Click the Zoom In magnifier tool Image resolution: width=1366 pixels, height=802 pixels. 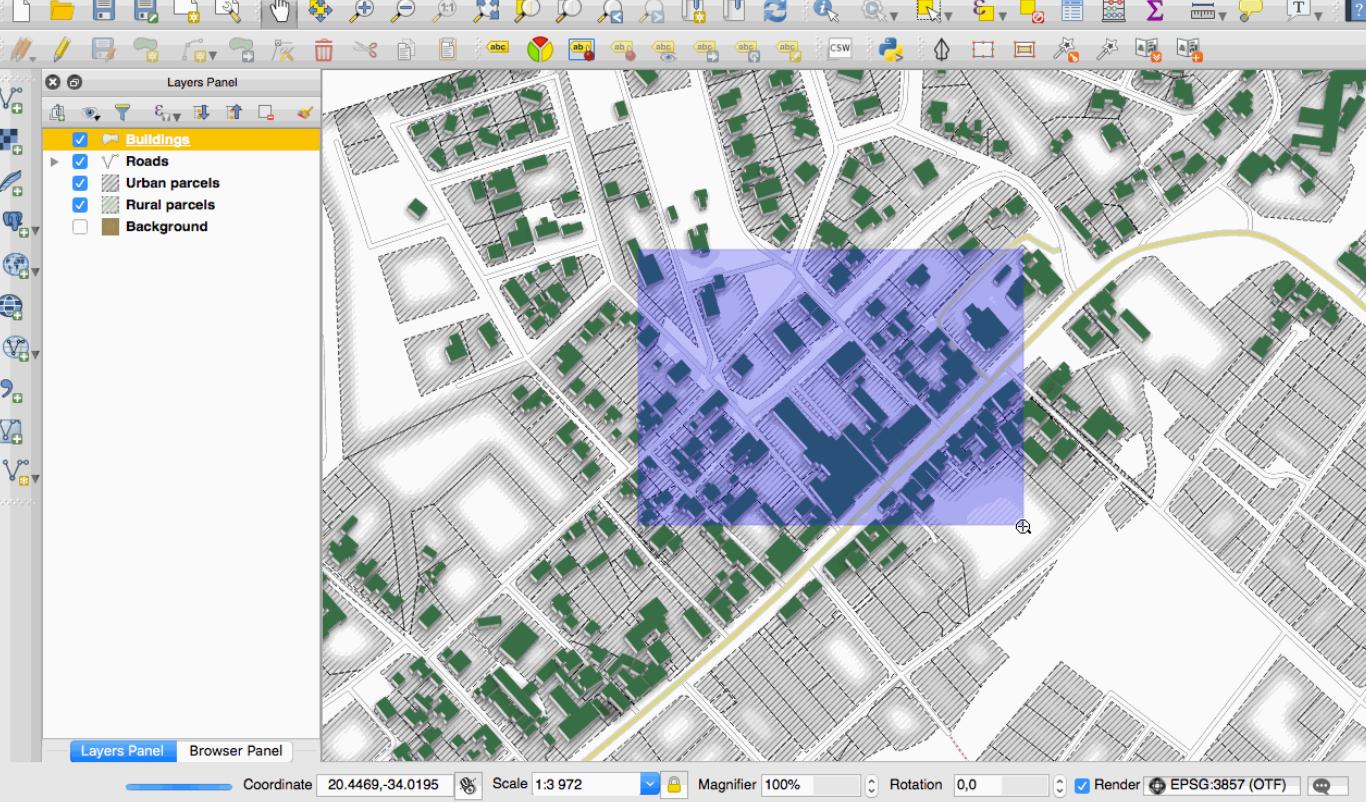click(364, 11)
